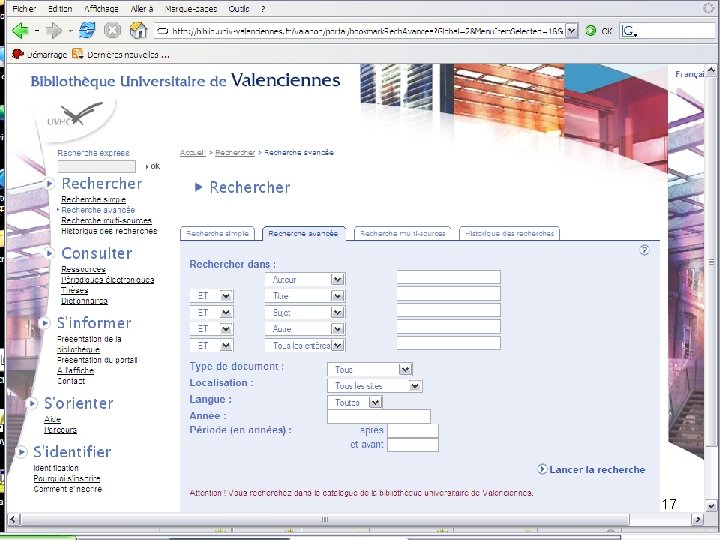This screenshot has width=720, height=540.
Task: Select the Recherche avancée tab
Action: tap(303, 233)
